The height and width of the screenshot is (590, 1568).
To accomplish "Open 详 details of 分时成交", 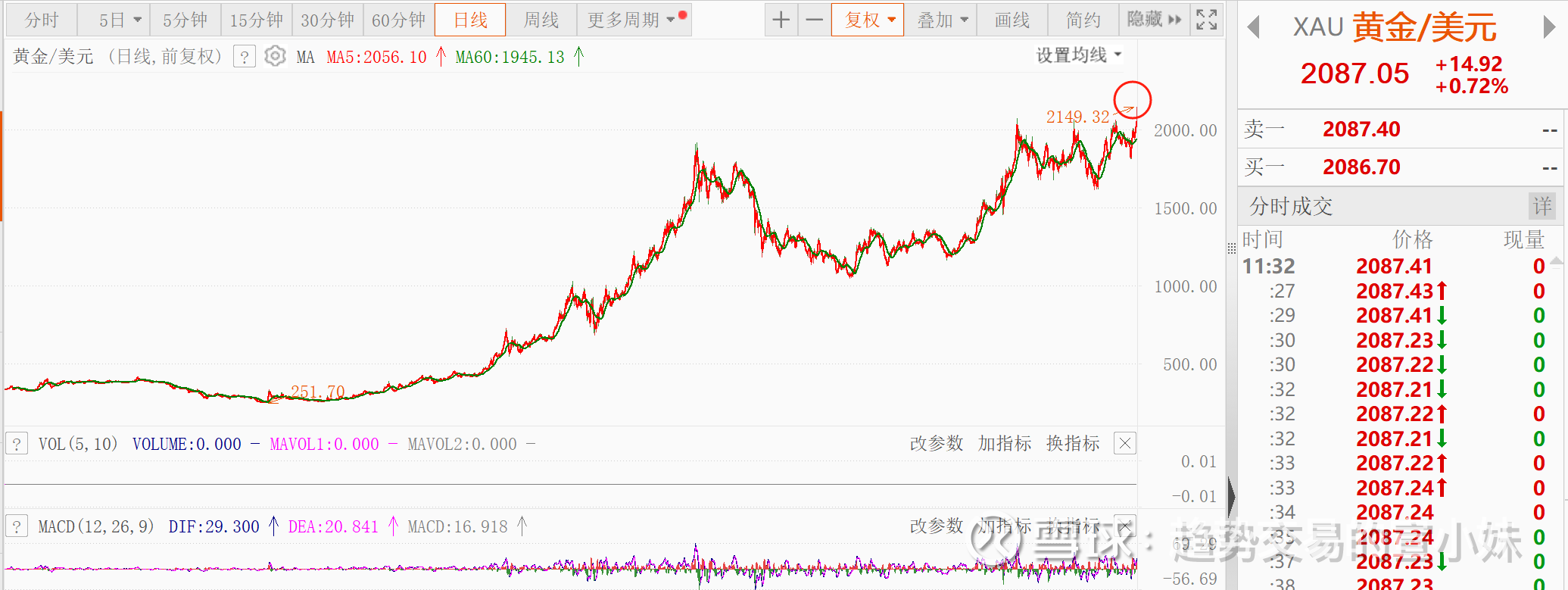I will coord(1542,206).
